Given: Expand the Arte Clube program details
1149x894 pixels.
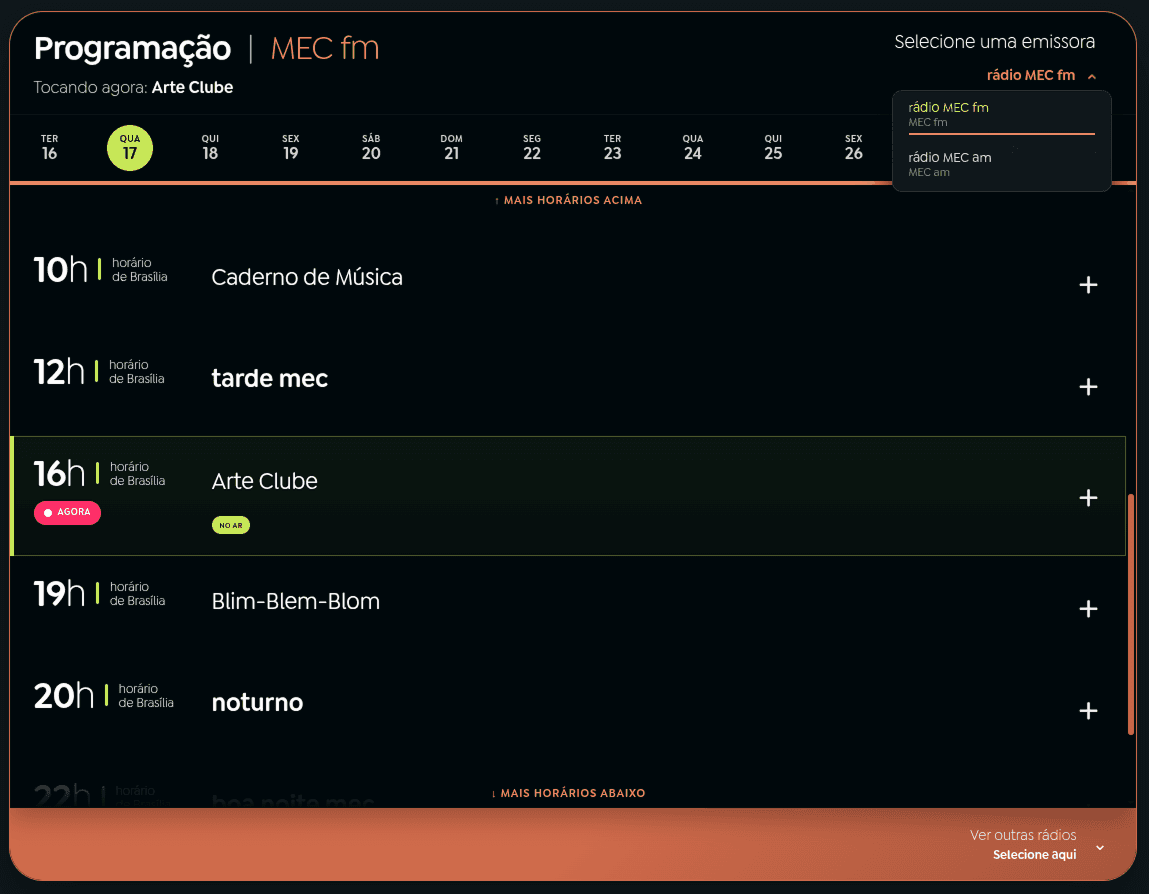Looking at the screenshot, I should pyautogui.click(x=1087, y=498).
